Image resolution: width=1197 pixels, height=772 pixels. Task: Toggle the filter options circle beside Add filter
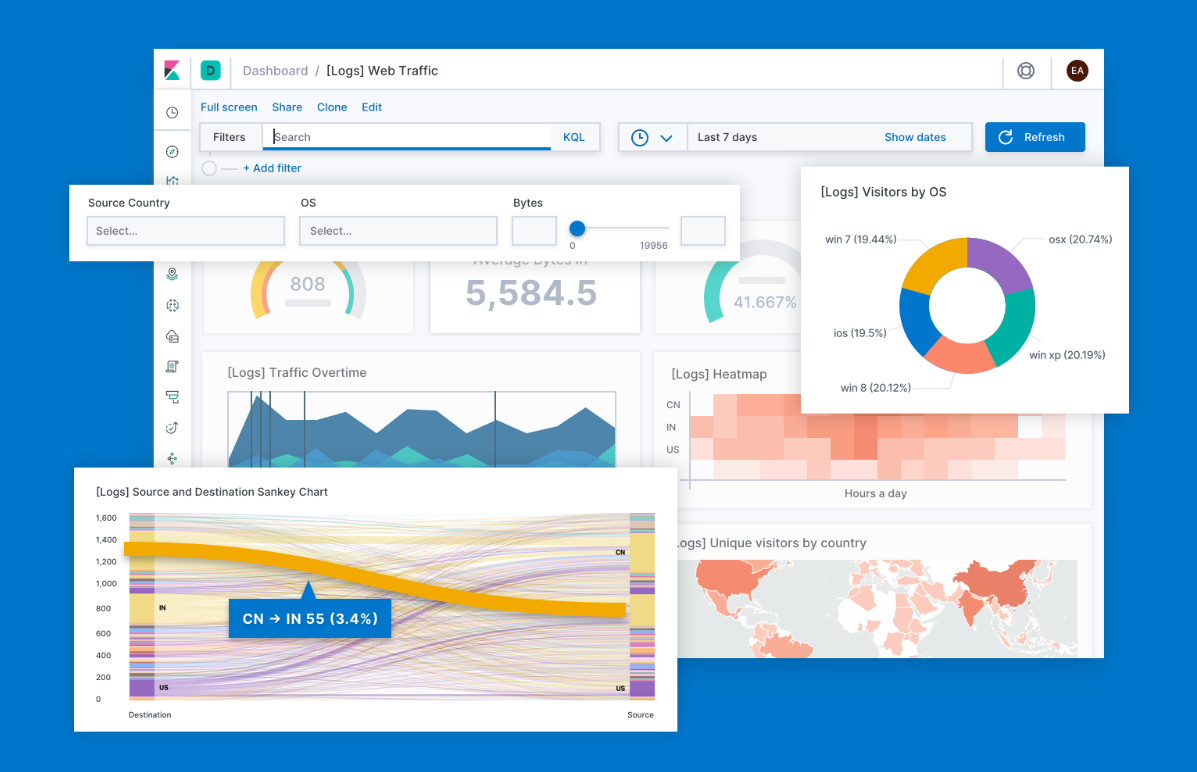coord(209,168)
